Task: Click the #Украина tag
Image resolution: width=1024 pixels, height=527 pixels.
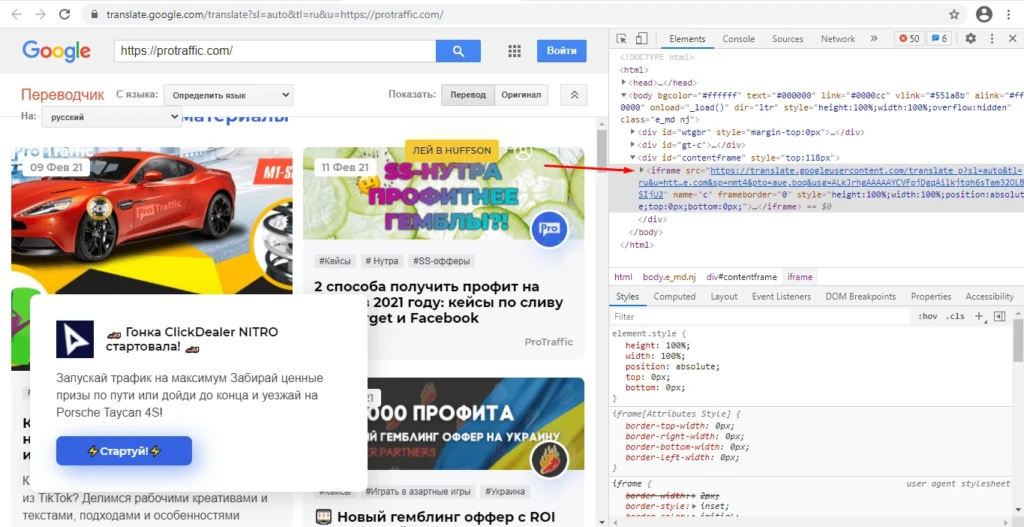Action: (x=505, y=491)
